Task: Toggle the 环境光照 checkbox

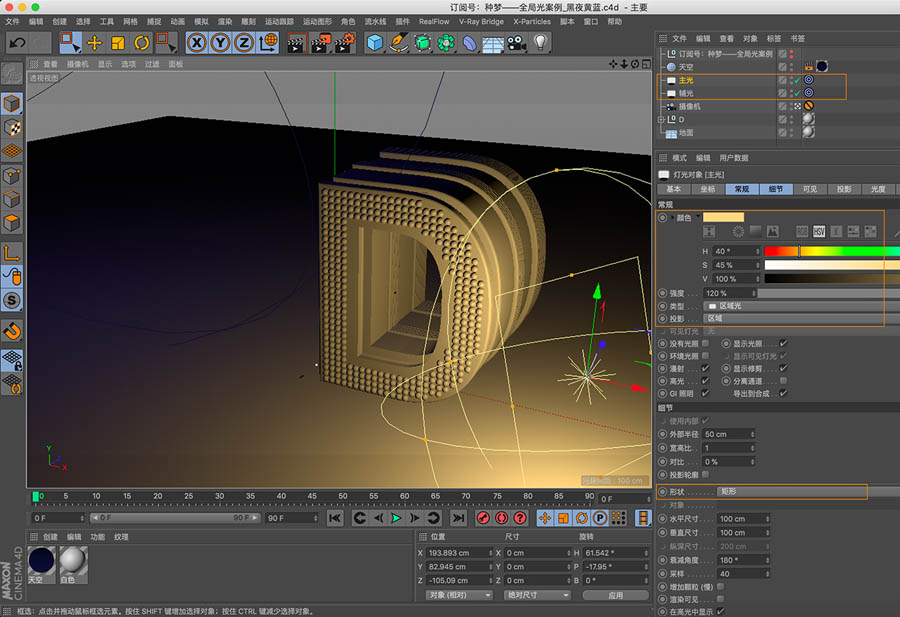Action: click(705, 356)
